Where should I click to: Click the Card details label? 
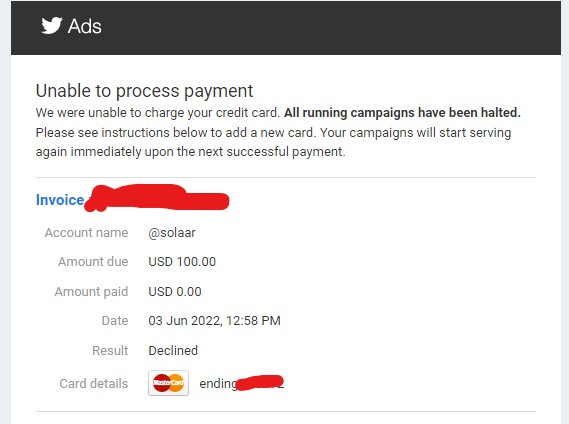[x=94, y=384]
